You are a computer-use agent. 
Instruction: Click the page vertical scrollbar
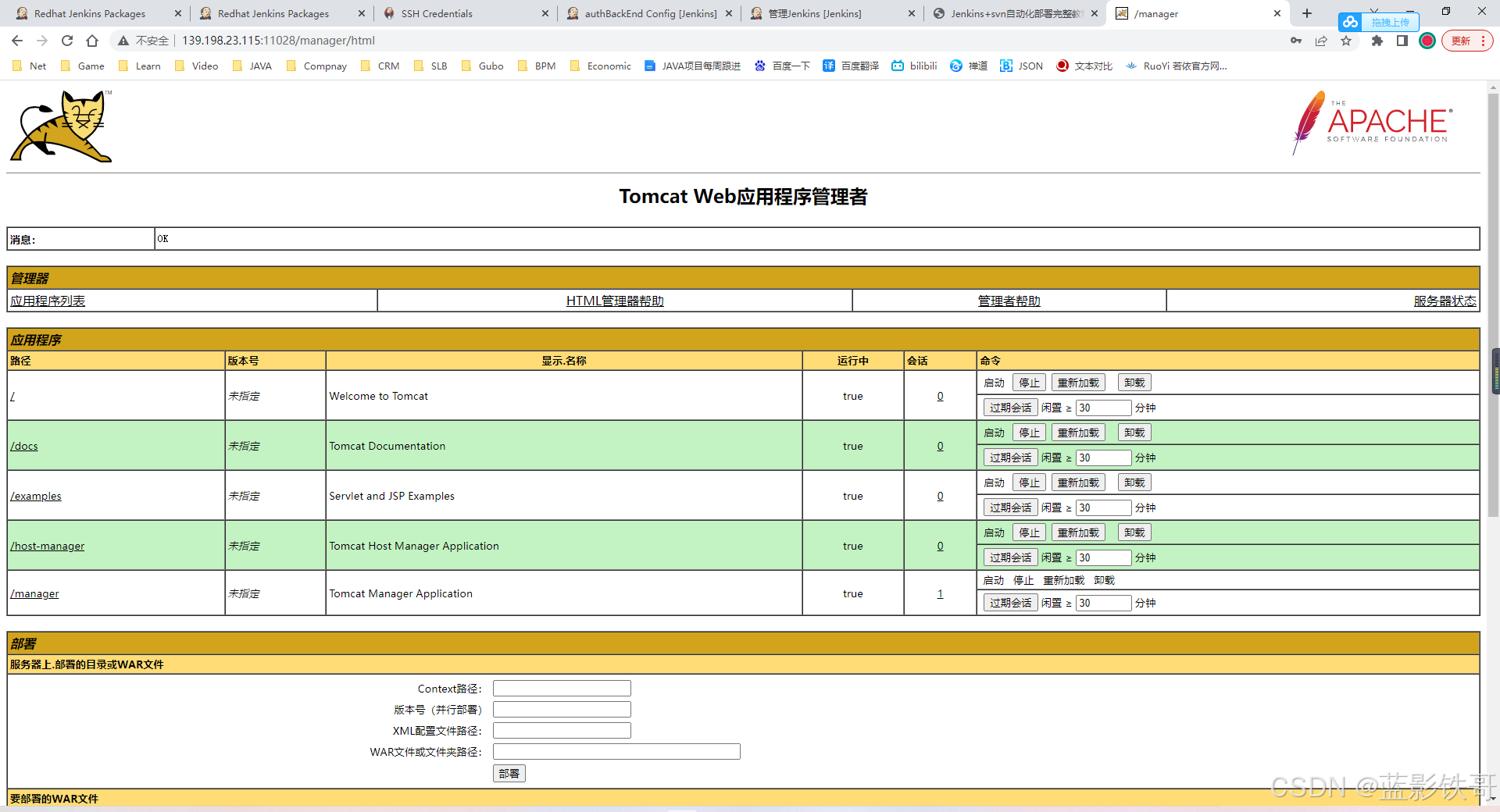(x=1494, y=304)
